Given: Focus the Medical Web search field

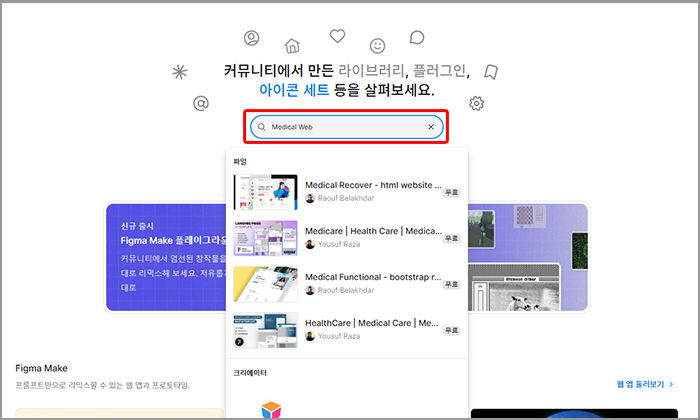Looking at the screenshot, I should point(346,127).
